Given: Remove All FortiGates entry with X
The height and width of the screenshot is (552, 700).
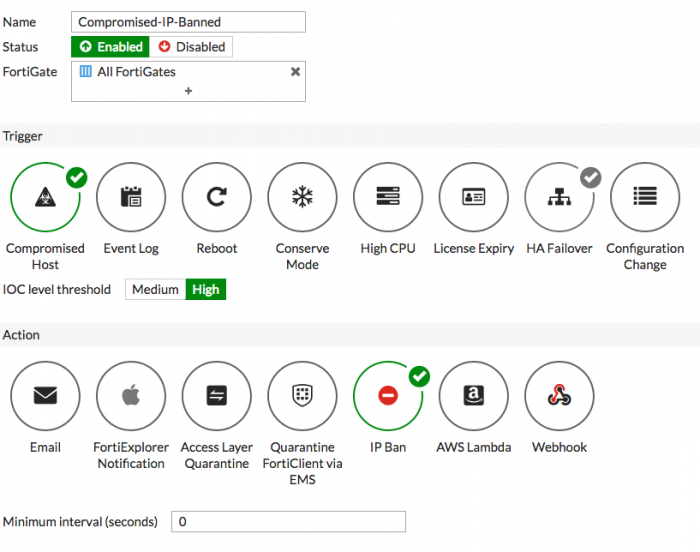Looking at the screenshot, I should [295, 72].
